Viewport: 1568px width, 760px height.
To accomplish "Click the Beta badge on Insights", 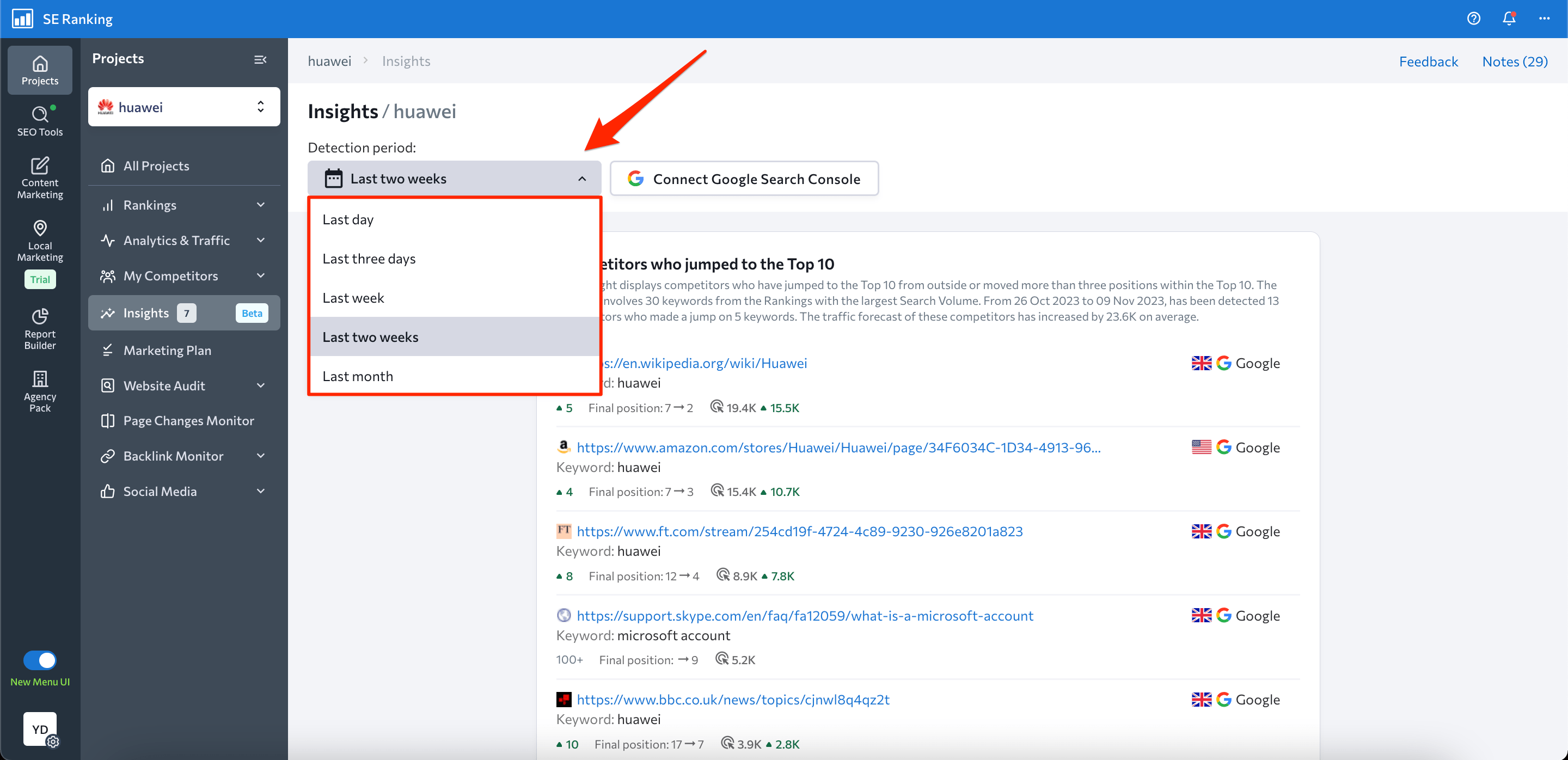I will (252, 312).
